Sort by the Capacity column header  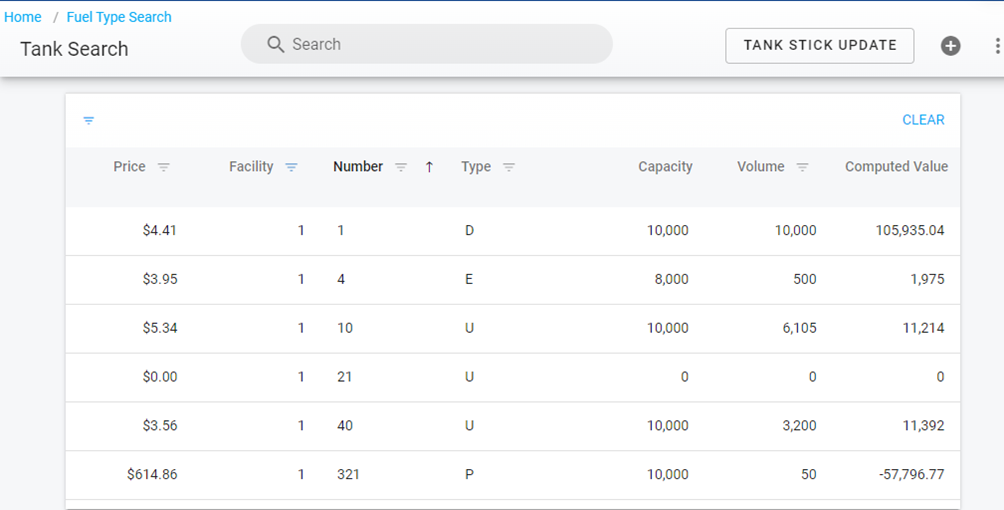tap(665, 167)
